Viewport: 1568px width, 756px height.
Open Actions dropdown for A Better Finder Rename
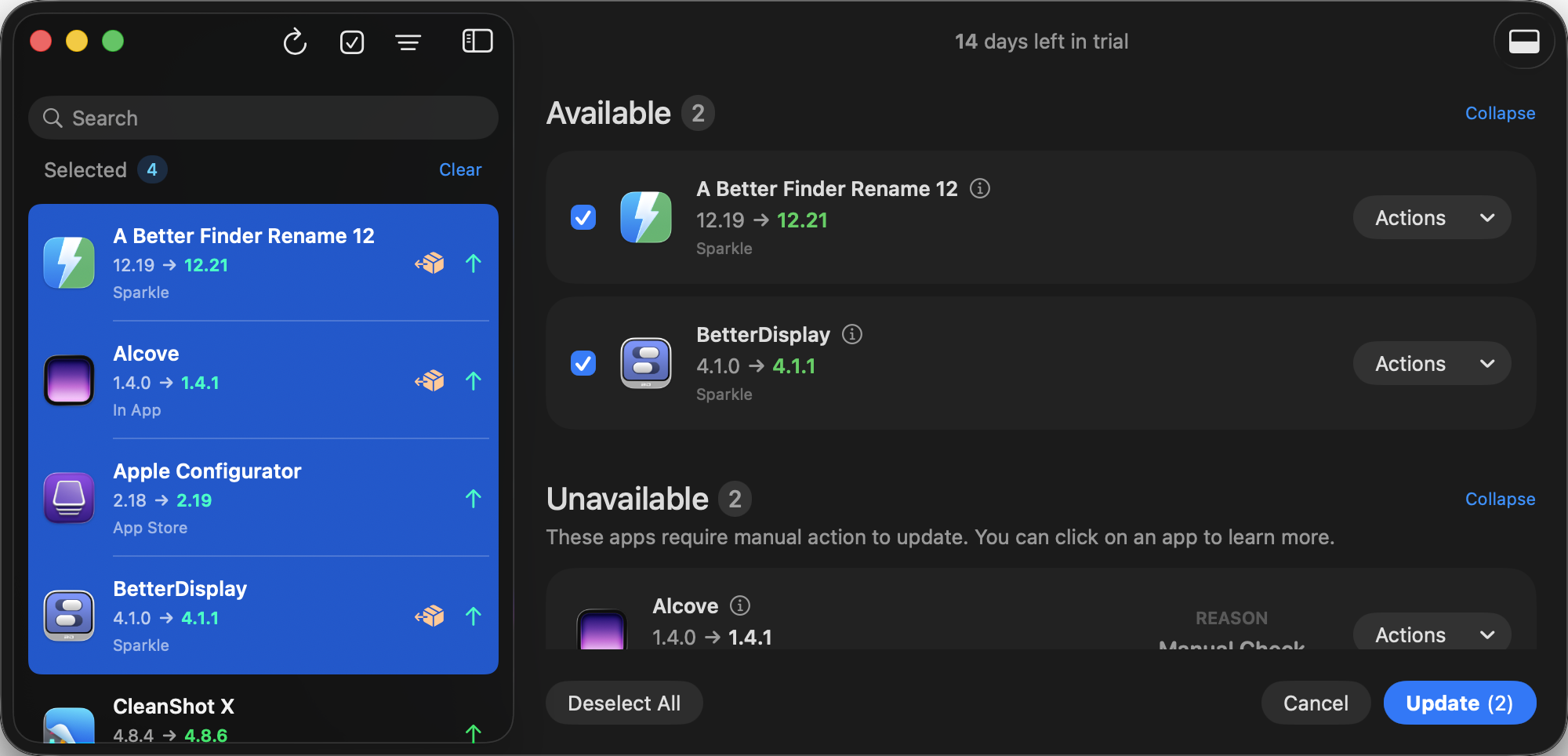(x=1432, y=217)
